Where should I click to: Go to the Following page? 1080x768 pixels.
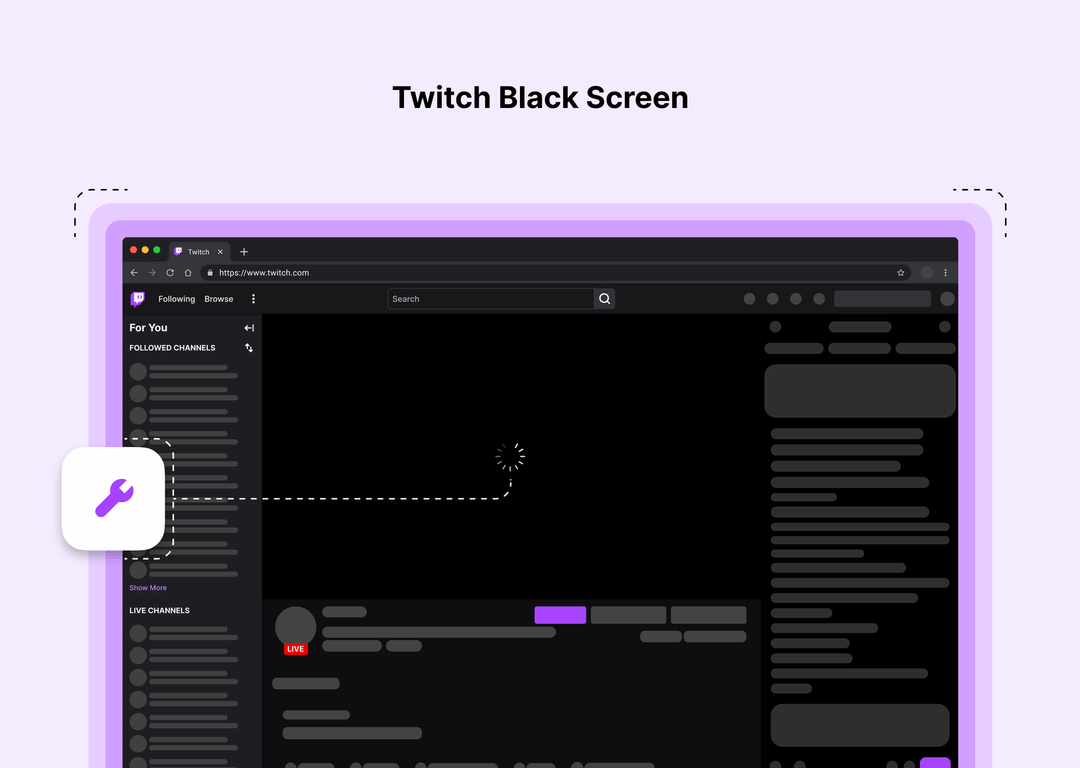click(176, 298)
